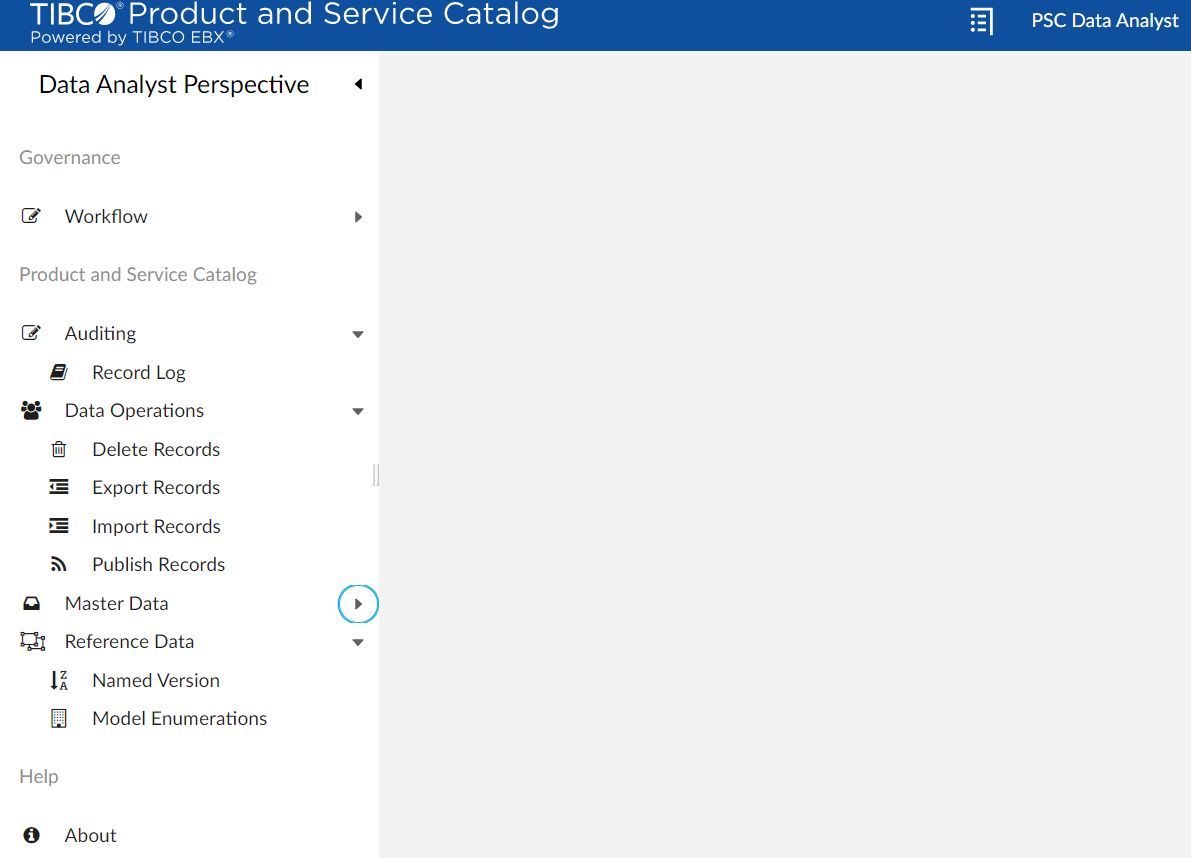The height and width of the screenshot is (858, 1191).
Task: Click the sort Z-A icon for Named Version
Action: [x=59, y=681]
